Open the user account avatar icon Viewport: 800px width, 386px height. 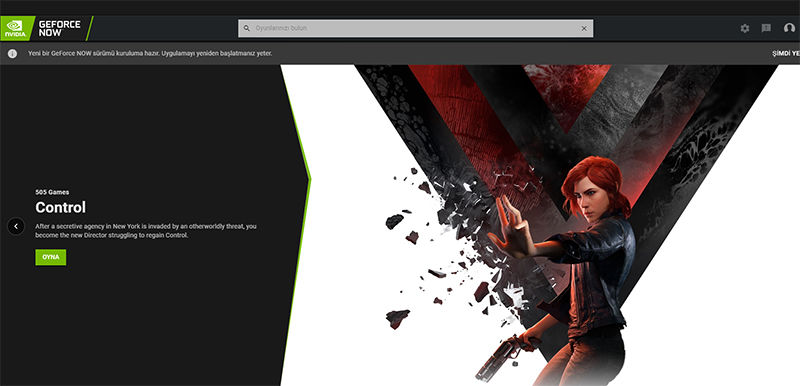(x=789, y=29)
